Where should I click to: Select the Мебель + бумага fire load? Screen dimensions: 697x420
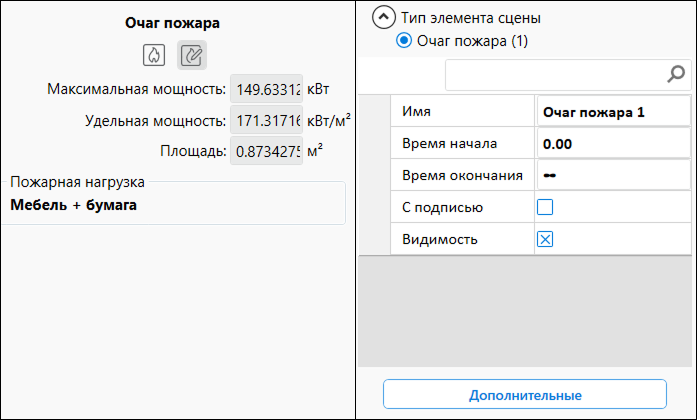73,205
